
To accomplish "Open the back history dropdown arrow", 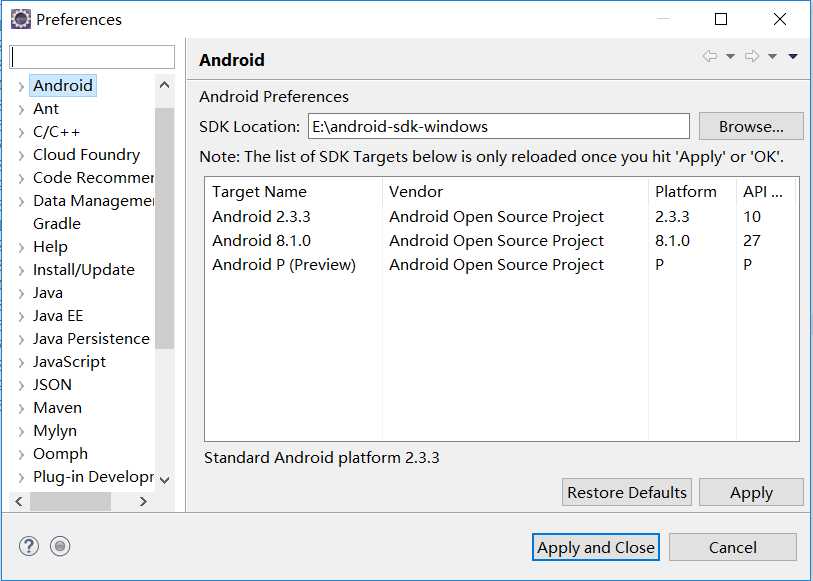I will tap(730, 56).
